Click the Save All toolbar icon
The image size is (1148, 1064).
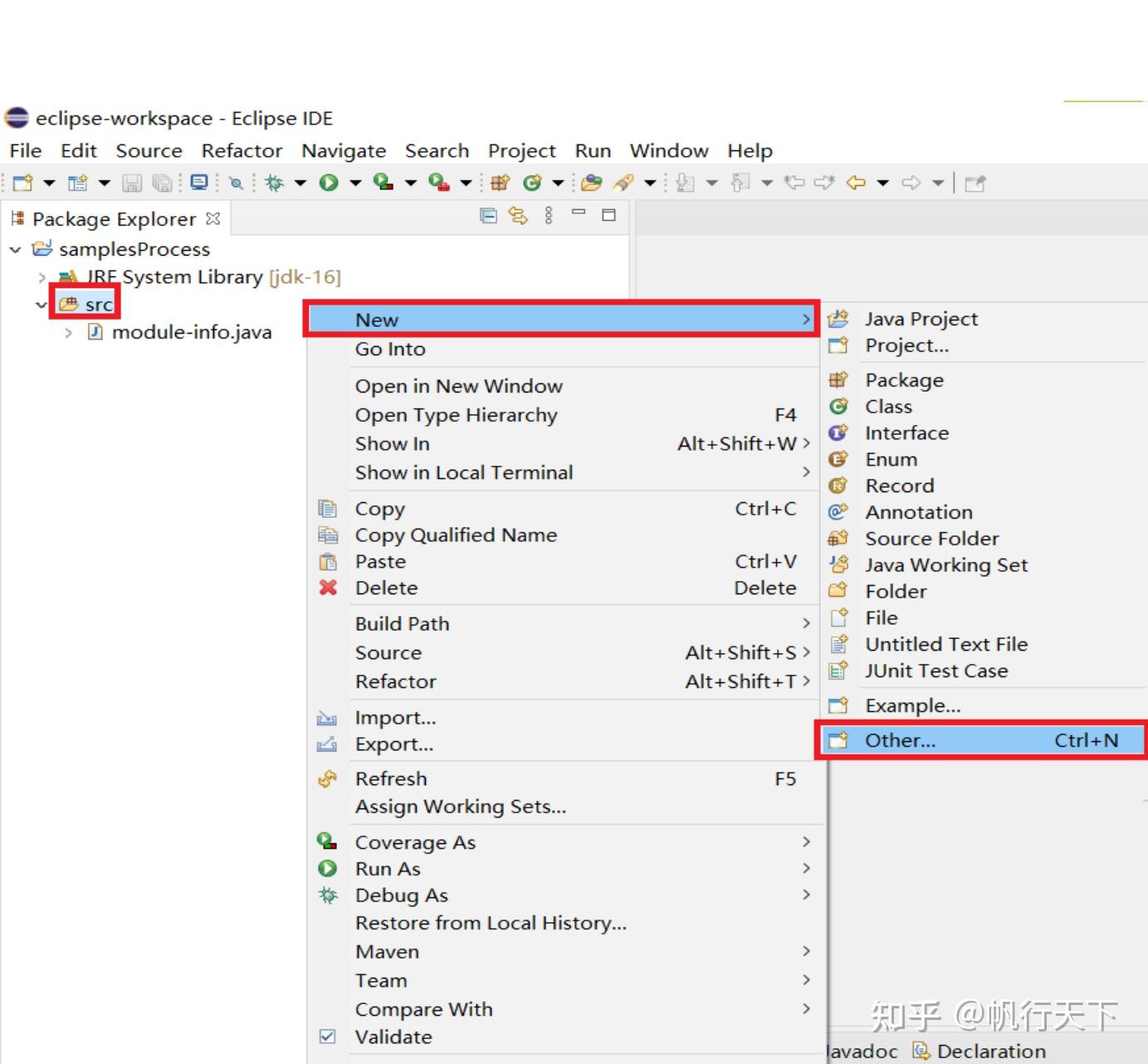coord(163,182)
